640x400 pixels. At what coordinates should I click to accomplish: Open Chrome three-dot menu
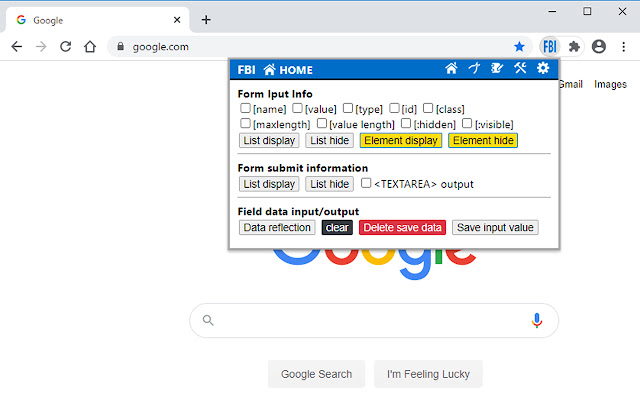point(623,47)
